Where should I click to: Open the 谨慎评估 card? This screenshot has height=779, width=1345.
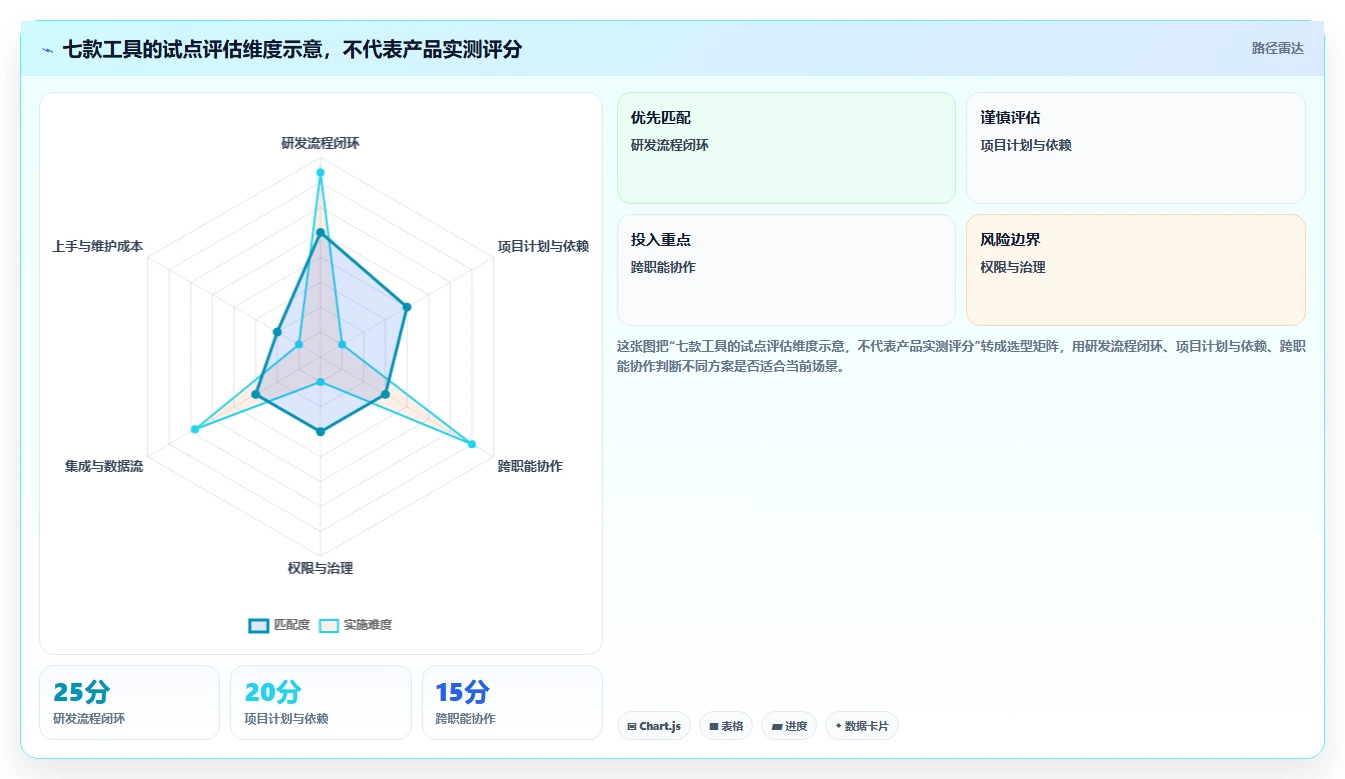point(1136,148)
